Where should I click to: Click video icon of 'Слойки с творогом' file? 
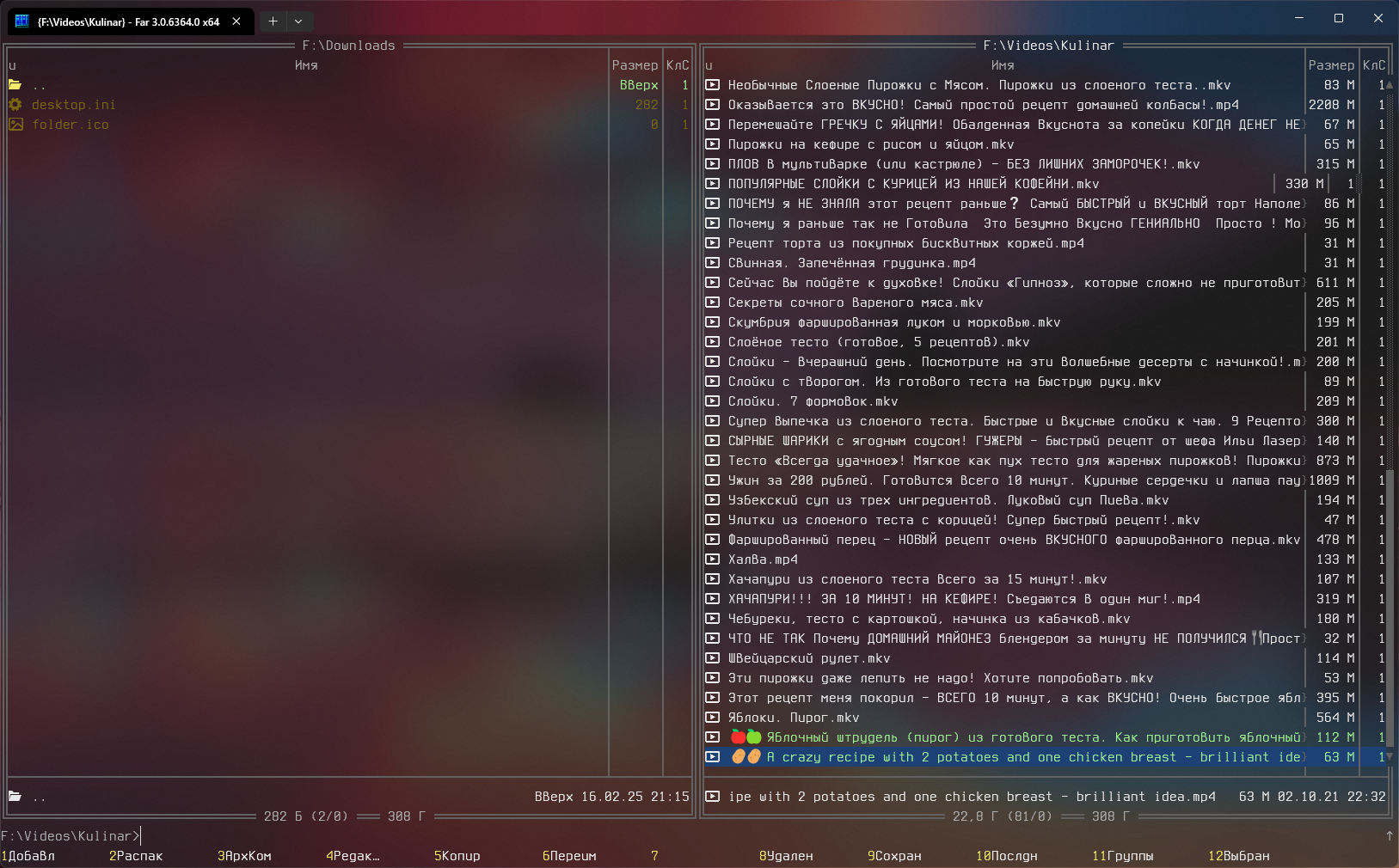pyautogui.click(x=712, y=382)
